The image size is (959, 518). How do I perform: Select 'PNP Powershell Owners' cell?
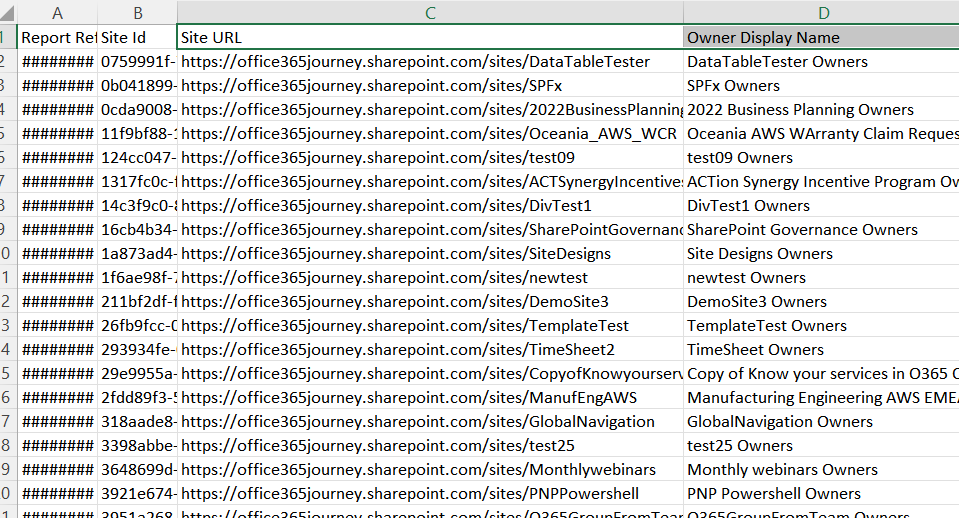[x=821, y=494]
